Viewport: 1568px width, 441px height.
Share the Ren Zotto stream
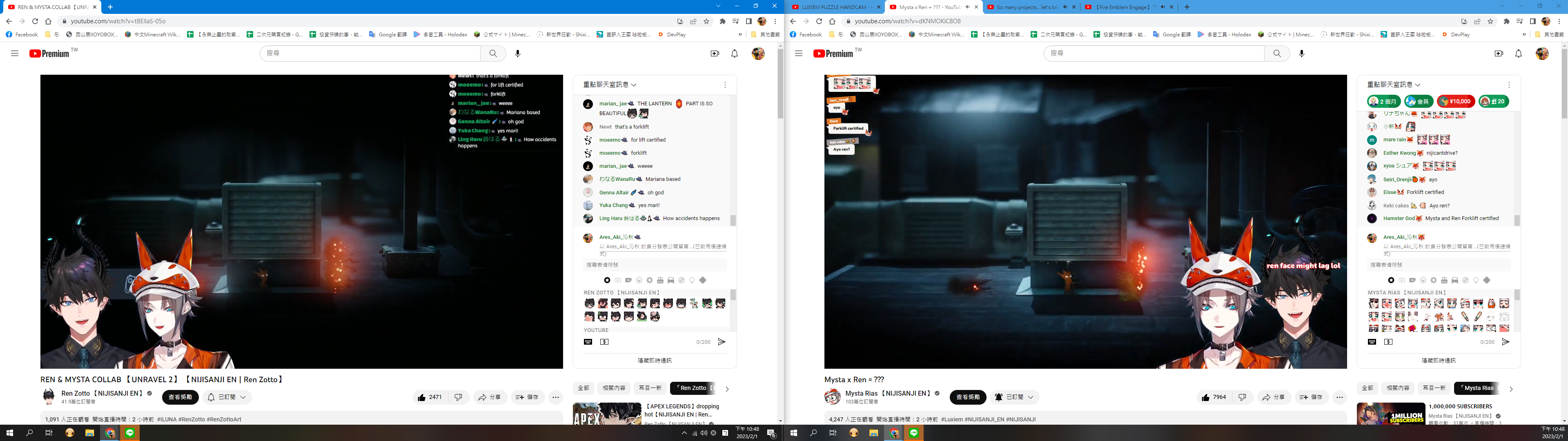coord(490,397)
